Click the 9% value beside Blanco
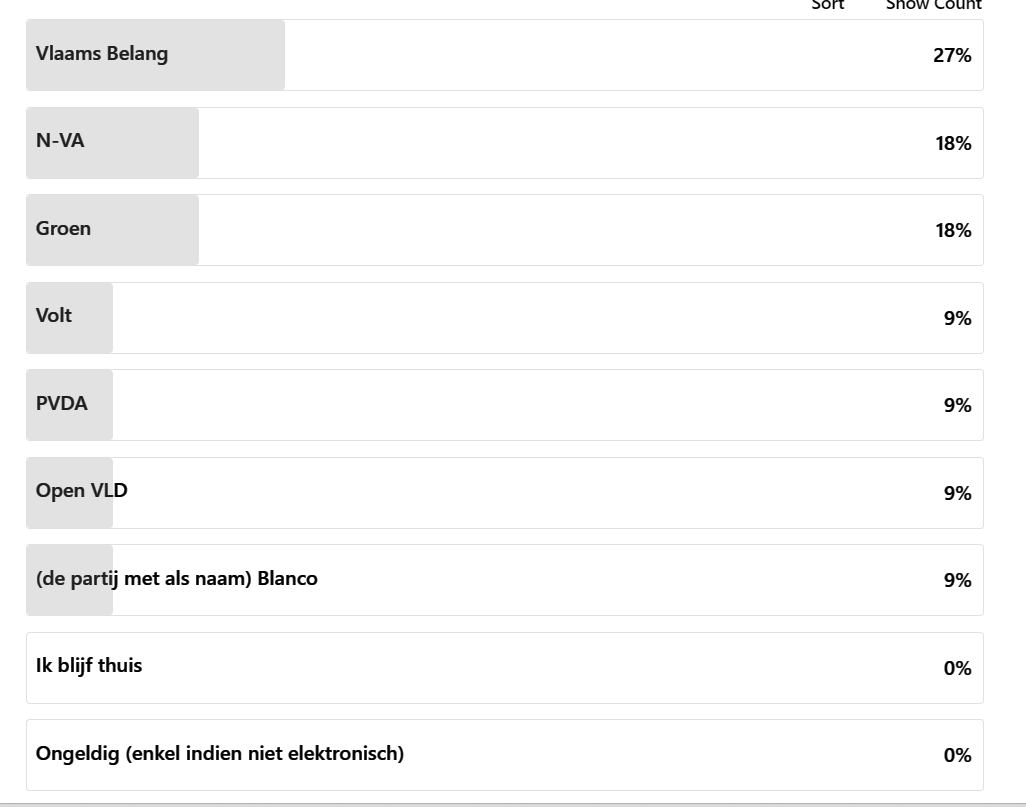The height and width of the screenshot is (807, 1026). (x=957, y=580)
